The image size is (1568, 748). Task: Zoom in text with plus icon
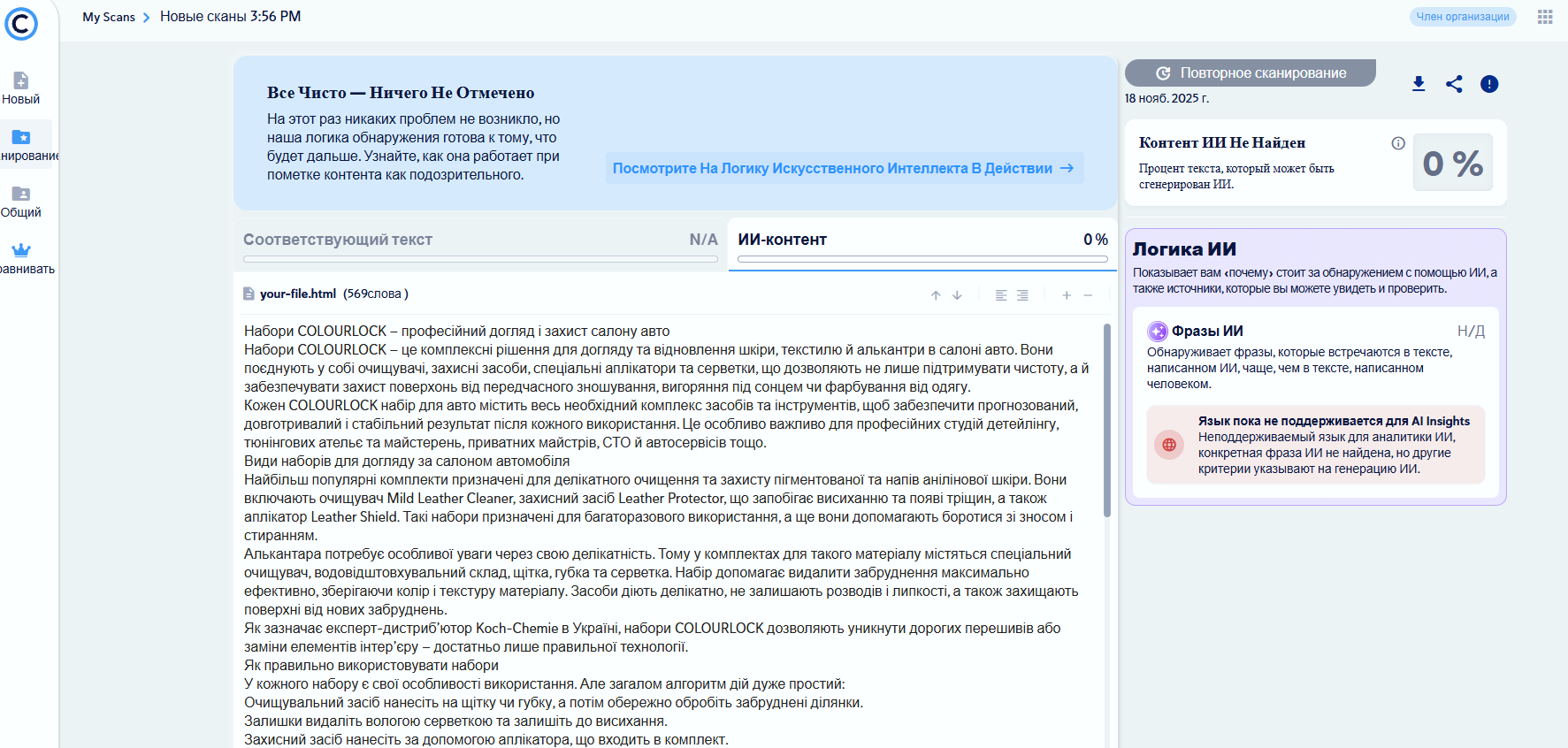pyautogui.click(x=1067, y=295)
